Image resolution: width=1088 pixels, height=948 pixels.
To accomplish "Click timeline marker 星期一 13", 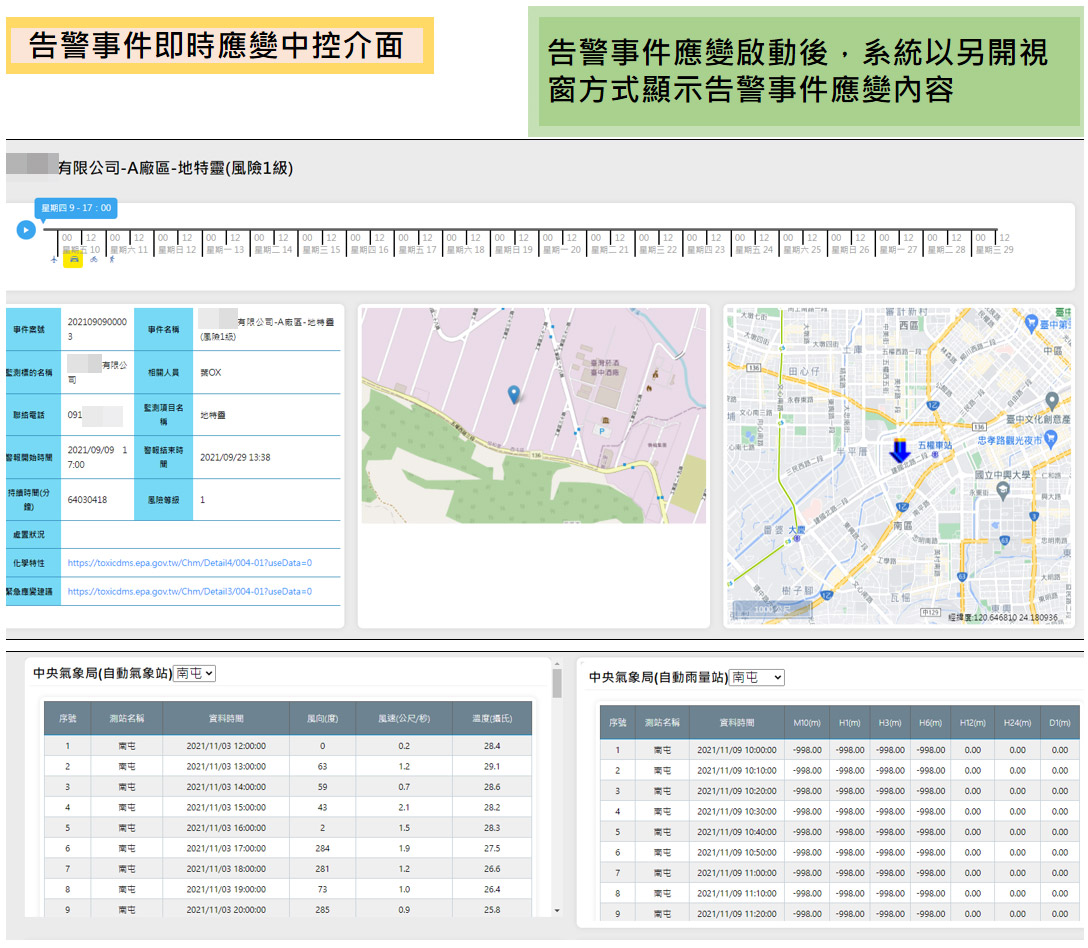I will coord(225,250).
